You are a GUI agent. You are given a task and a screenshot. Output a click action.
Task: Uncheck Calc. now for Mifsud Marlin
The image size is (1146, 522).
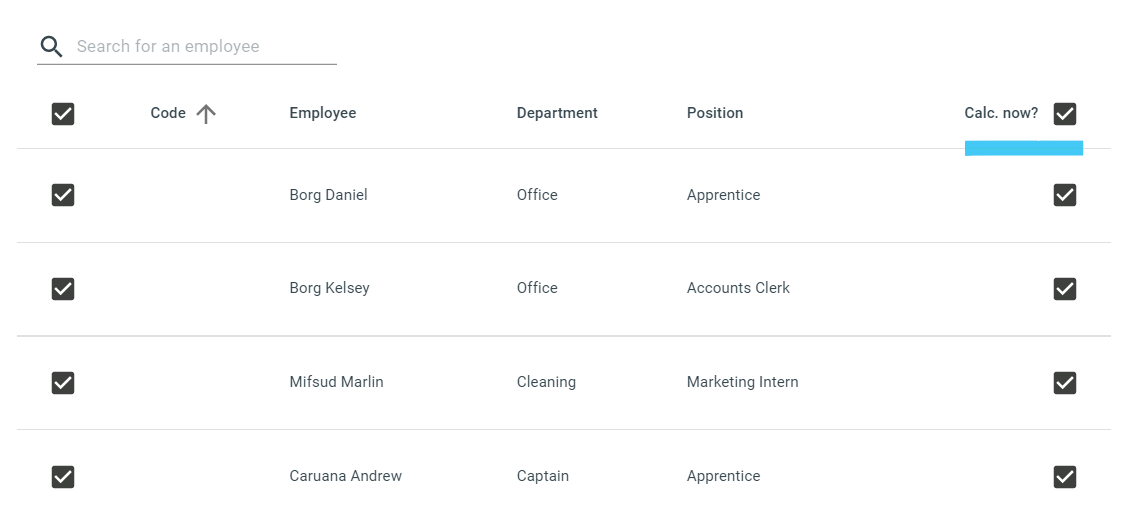(1064, 382)
